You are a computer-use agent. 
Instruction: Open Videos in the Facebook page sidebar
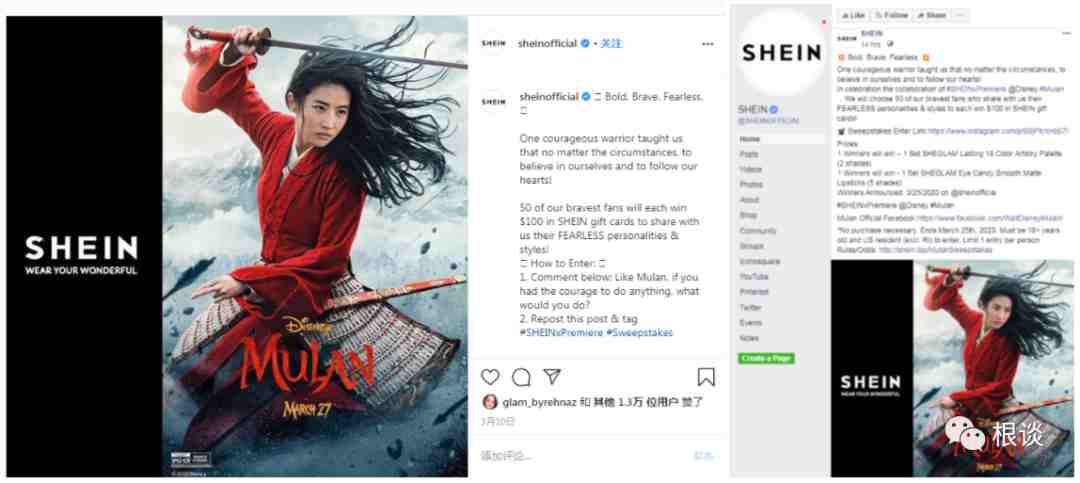coord(750,169)
